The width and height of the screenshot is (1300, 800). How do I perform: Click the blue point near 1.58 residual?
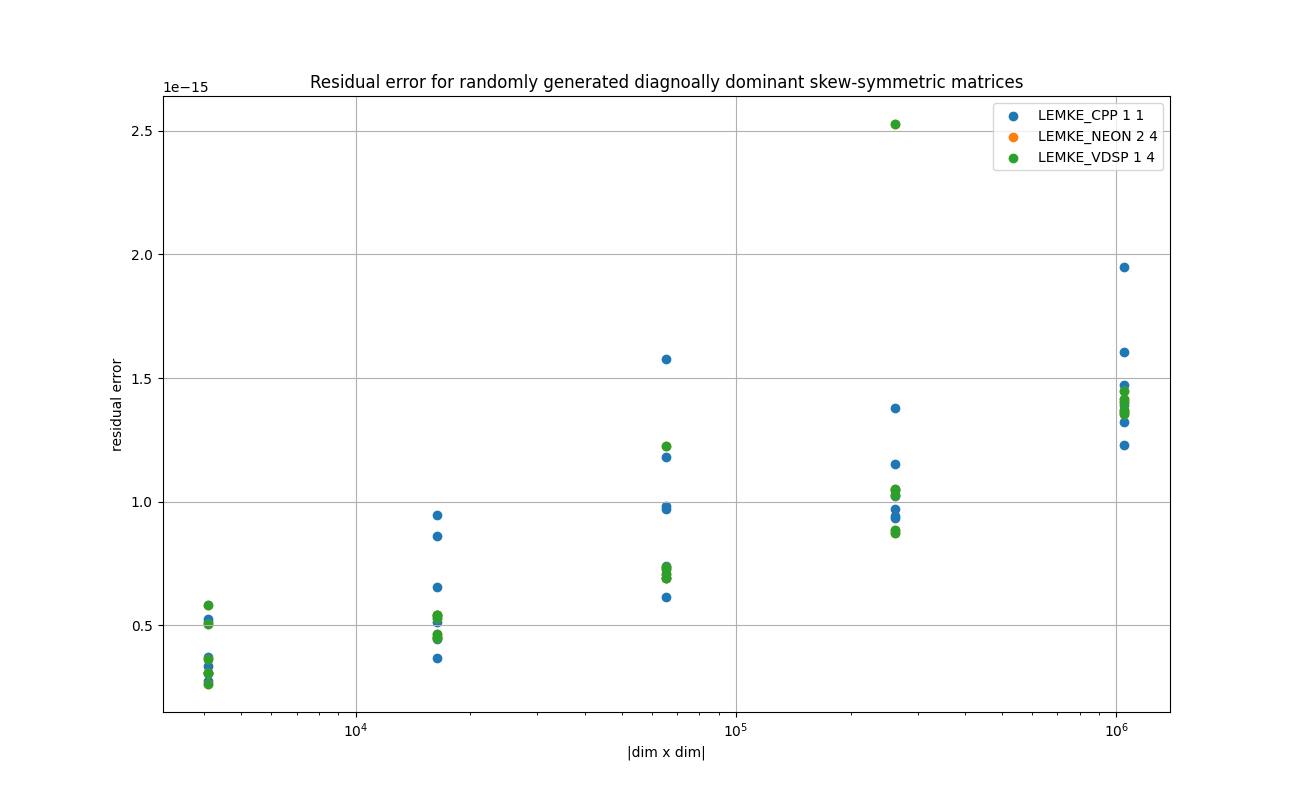666,359
